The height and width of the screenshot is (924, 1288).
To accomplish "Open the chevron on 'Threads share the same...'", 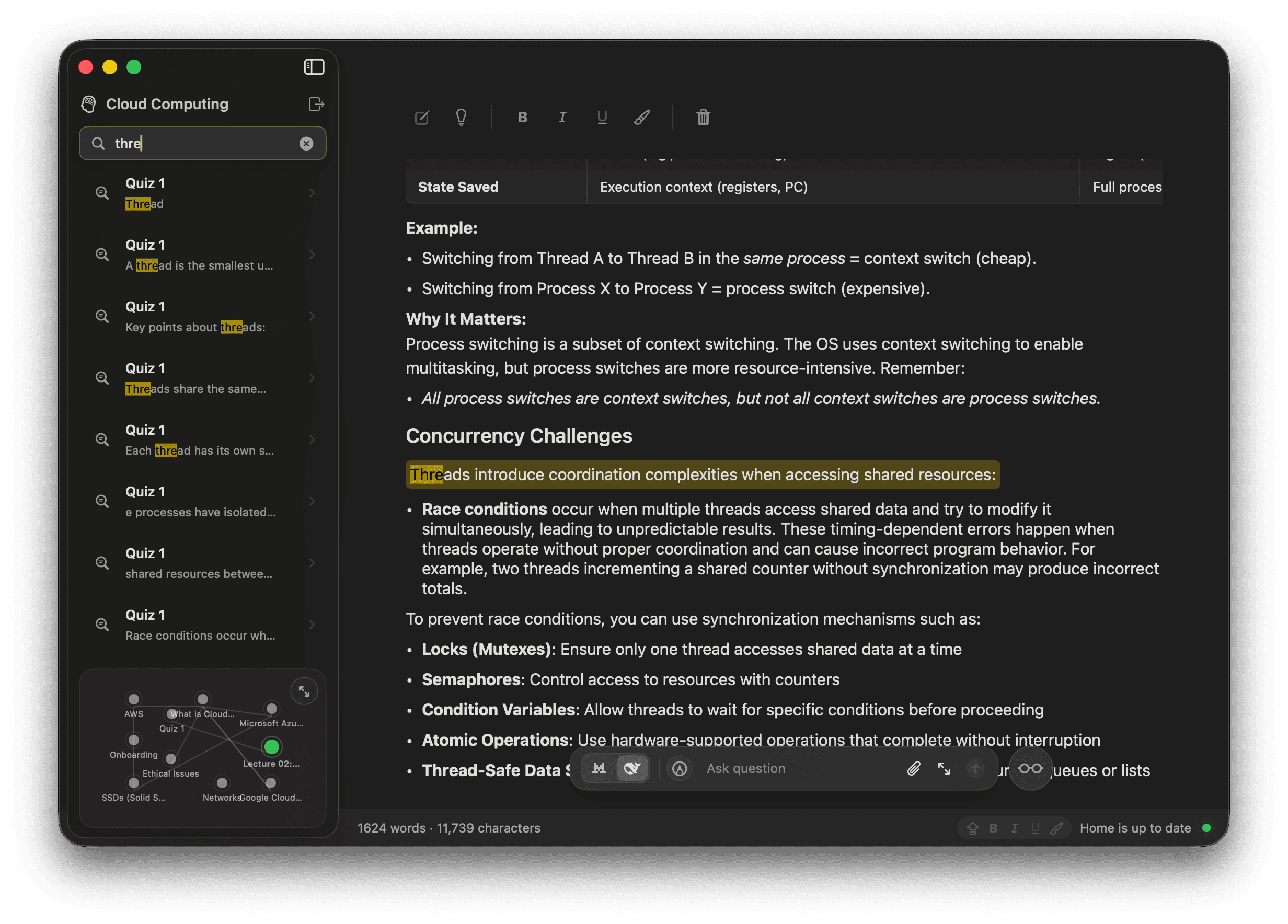I will pos(312,378).
